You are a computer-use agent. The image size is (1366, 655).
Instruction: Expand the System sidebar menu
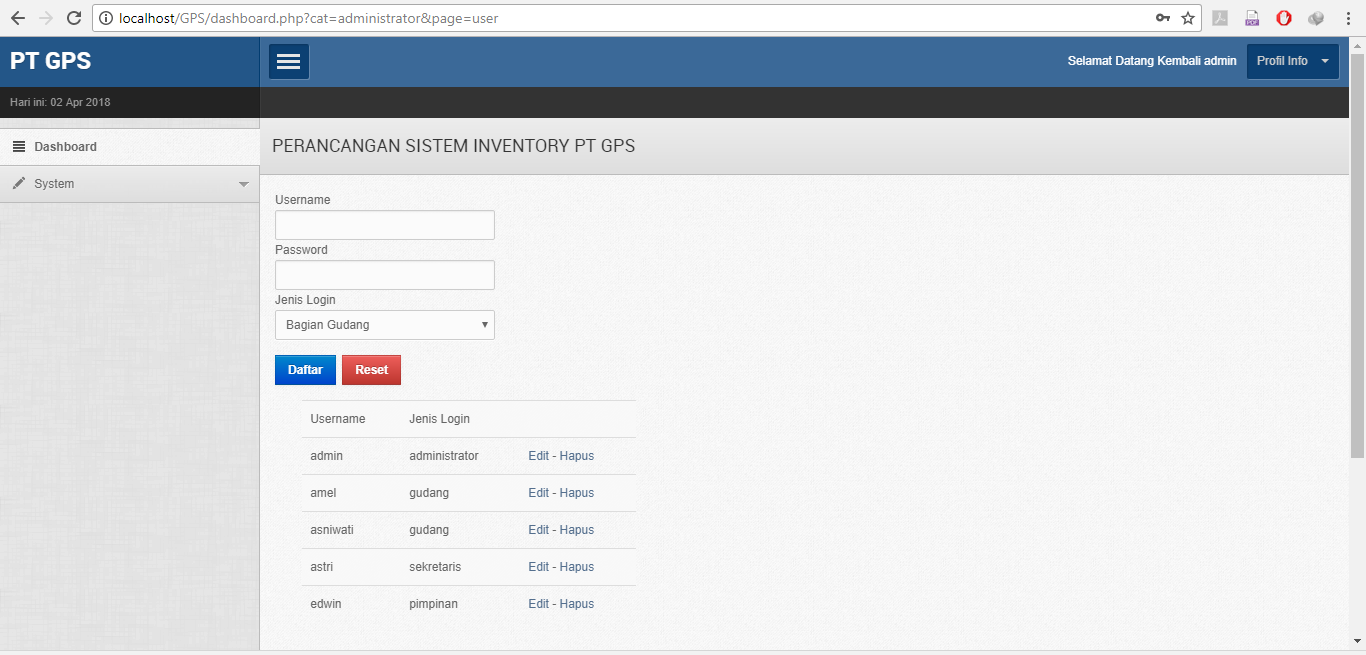(130, 184)
